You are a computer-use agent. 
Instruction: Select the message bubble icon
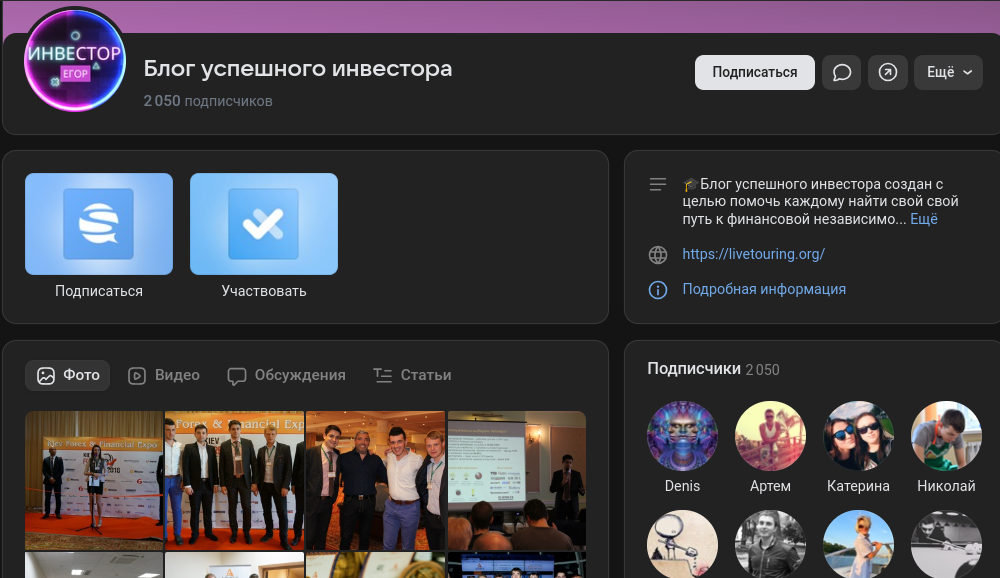(x=841, y=72)
